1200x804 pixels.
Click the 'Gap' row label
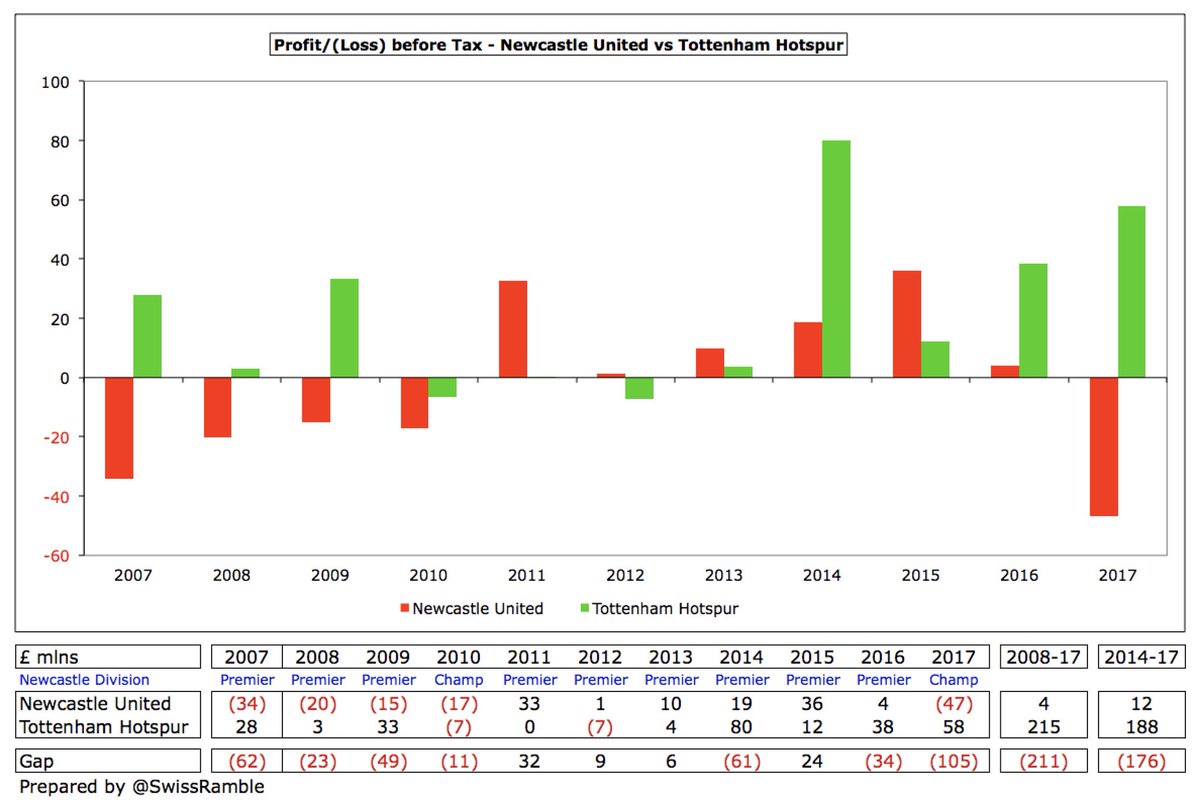[39, 762]
